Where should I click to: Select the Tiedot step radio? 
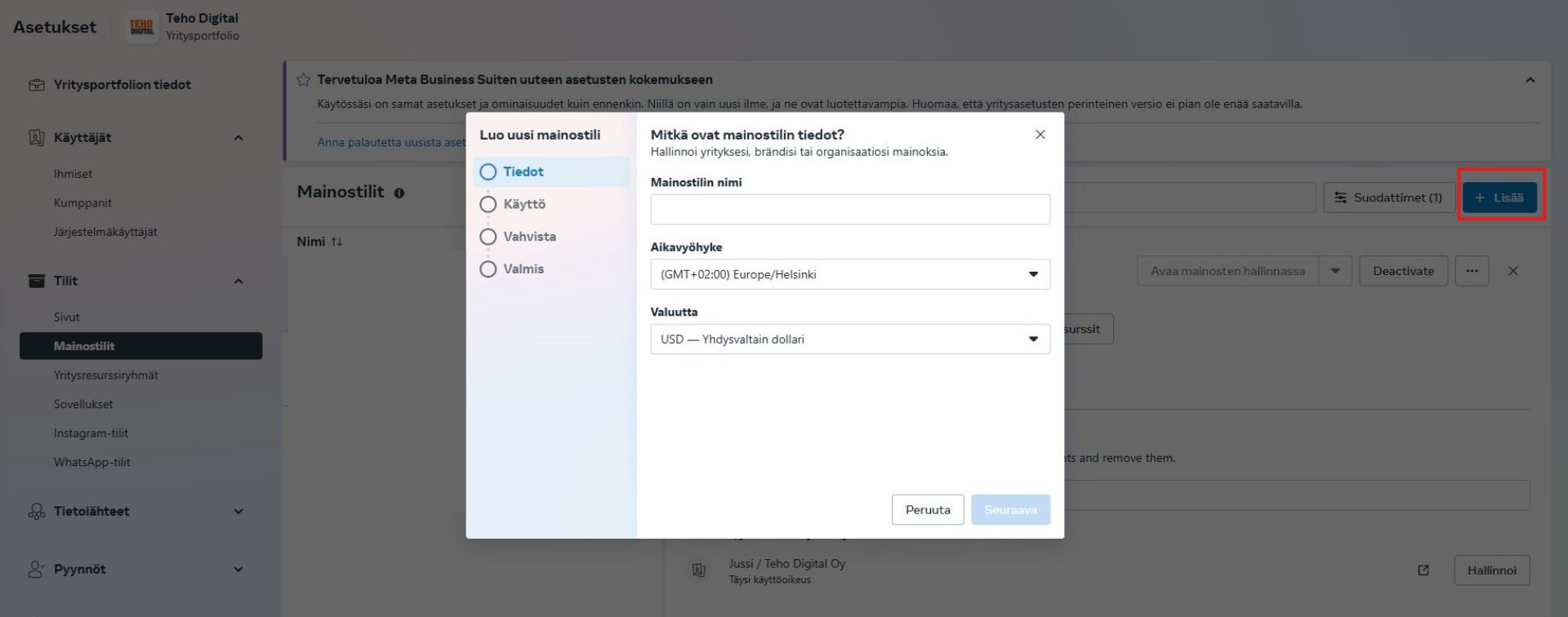(488, 172)
